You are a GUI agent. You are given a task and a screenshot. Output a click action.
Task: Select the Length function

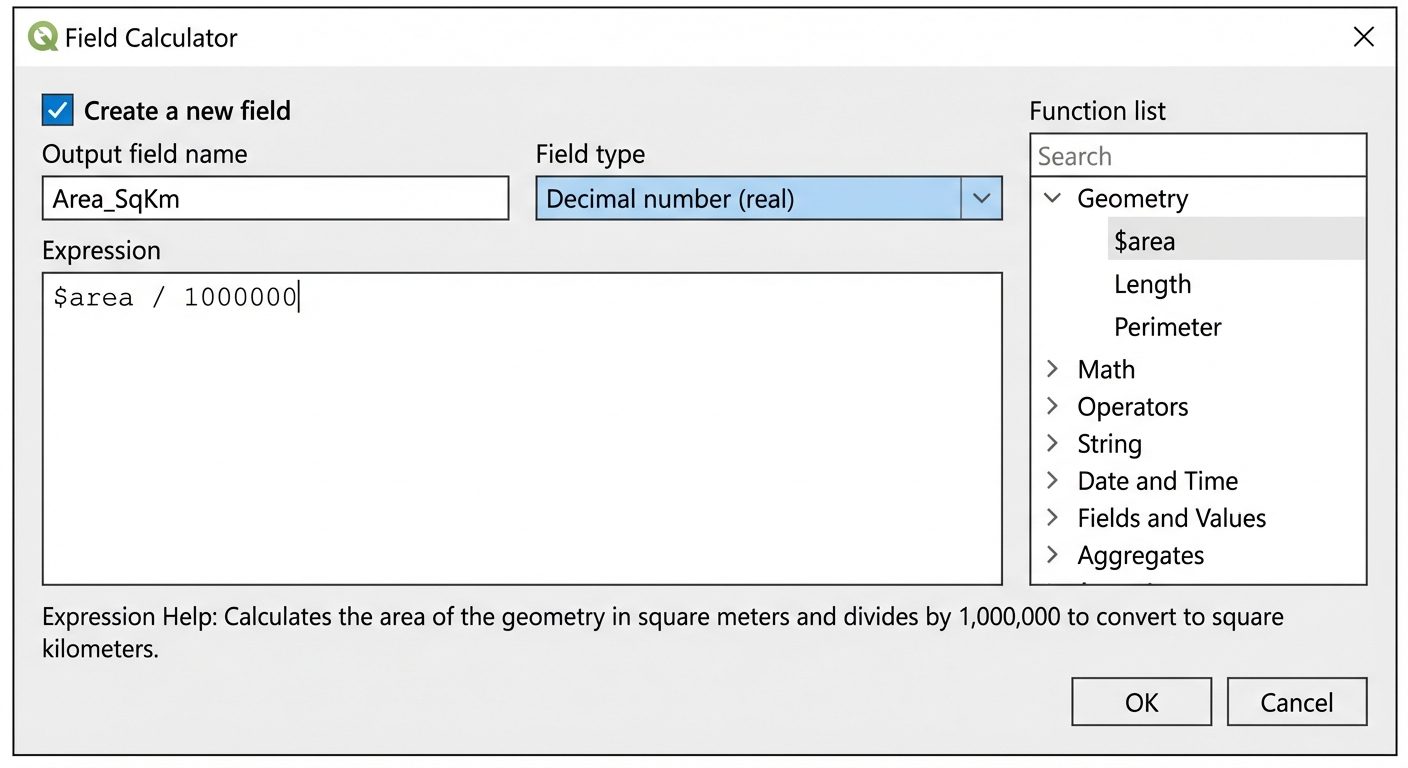click(x=1152, y=284)
